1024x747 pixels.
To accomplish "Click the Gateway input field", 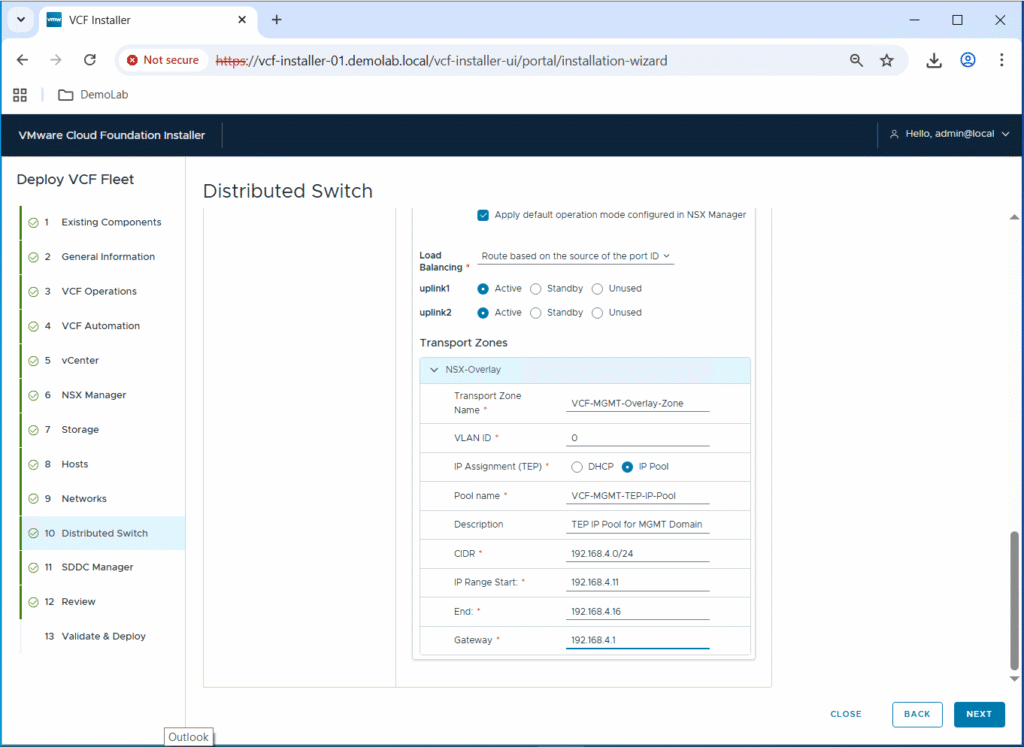I will pyautogui.click(x=637, y=640).
